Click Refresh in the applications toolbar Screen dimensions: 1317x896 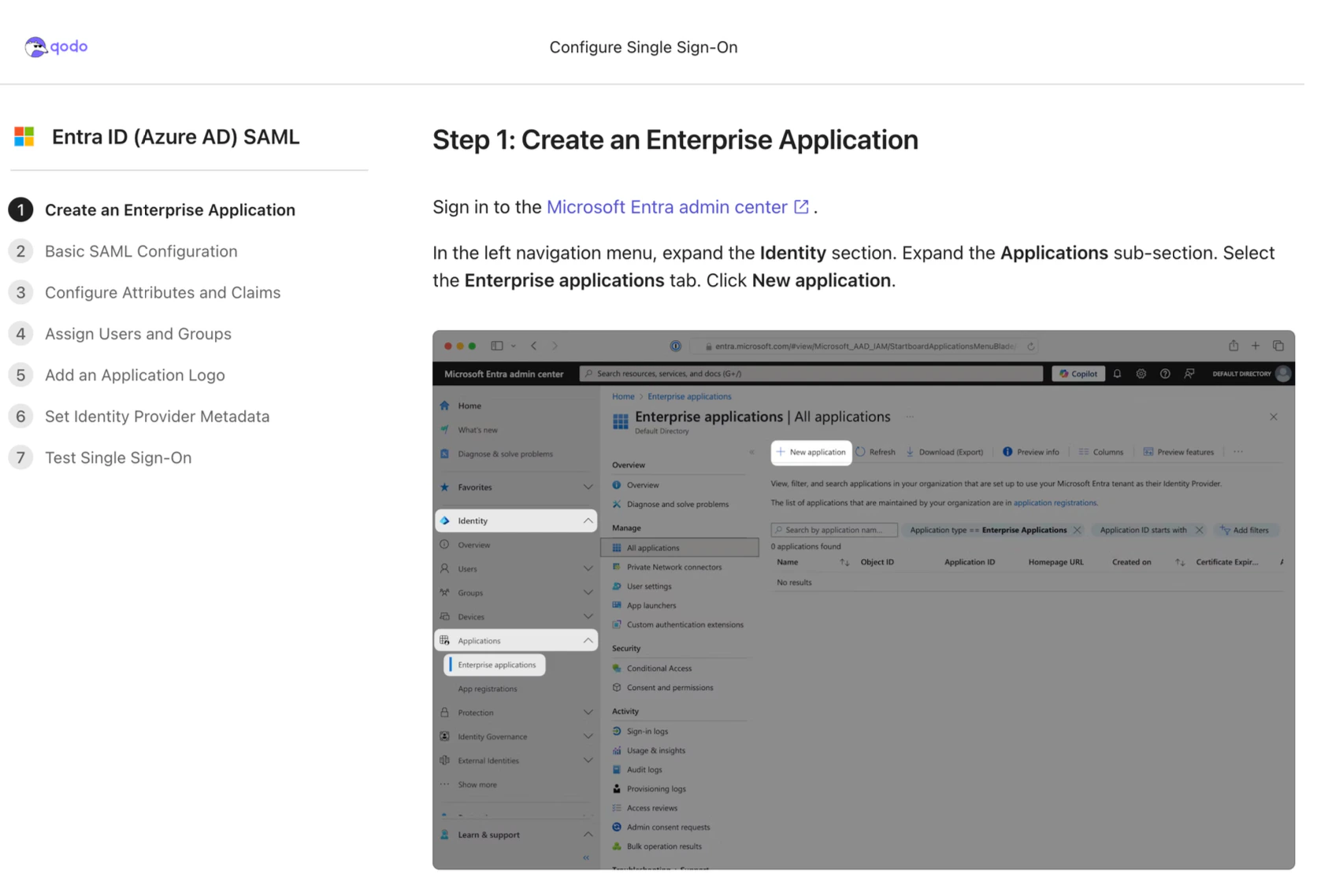point(876,452)
